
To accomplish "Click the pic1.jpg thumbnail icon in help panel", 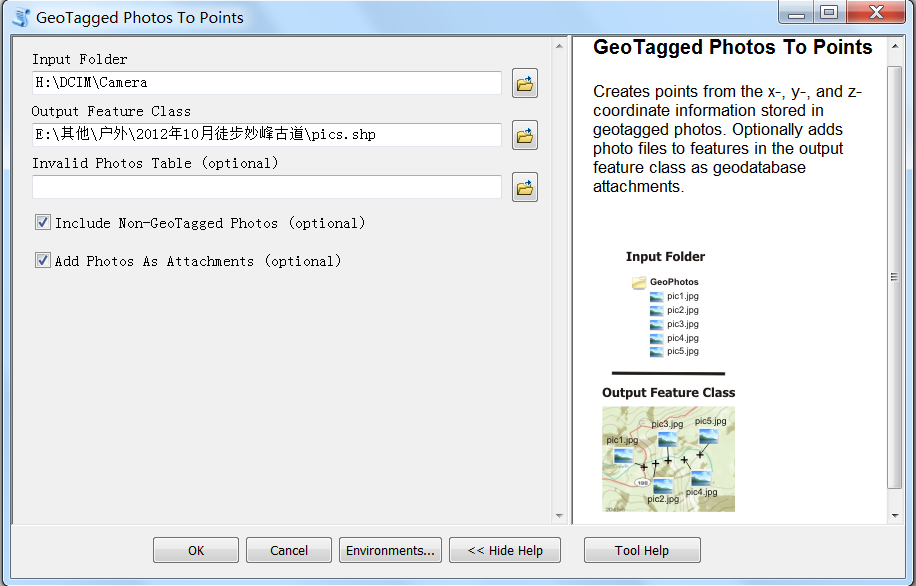I will [655, 296].
